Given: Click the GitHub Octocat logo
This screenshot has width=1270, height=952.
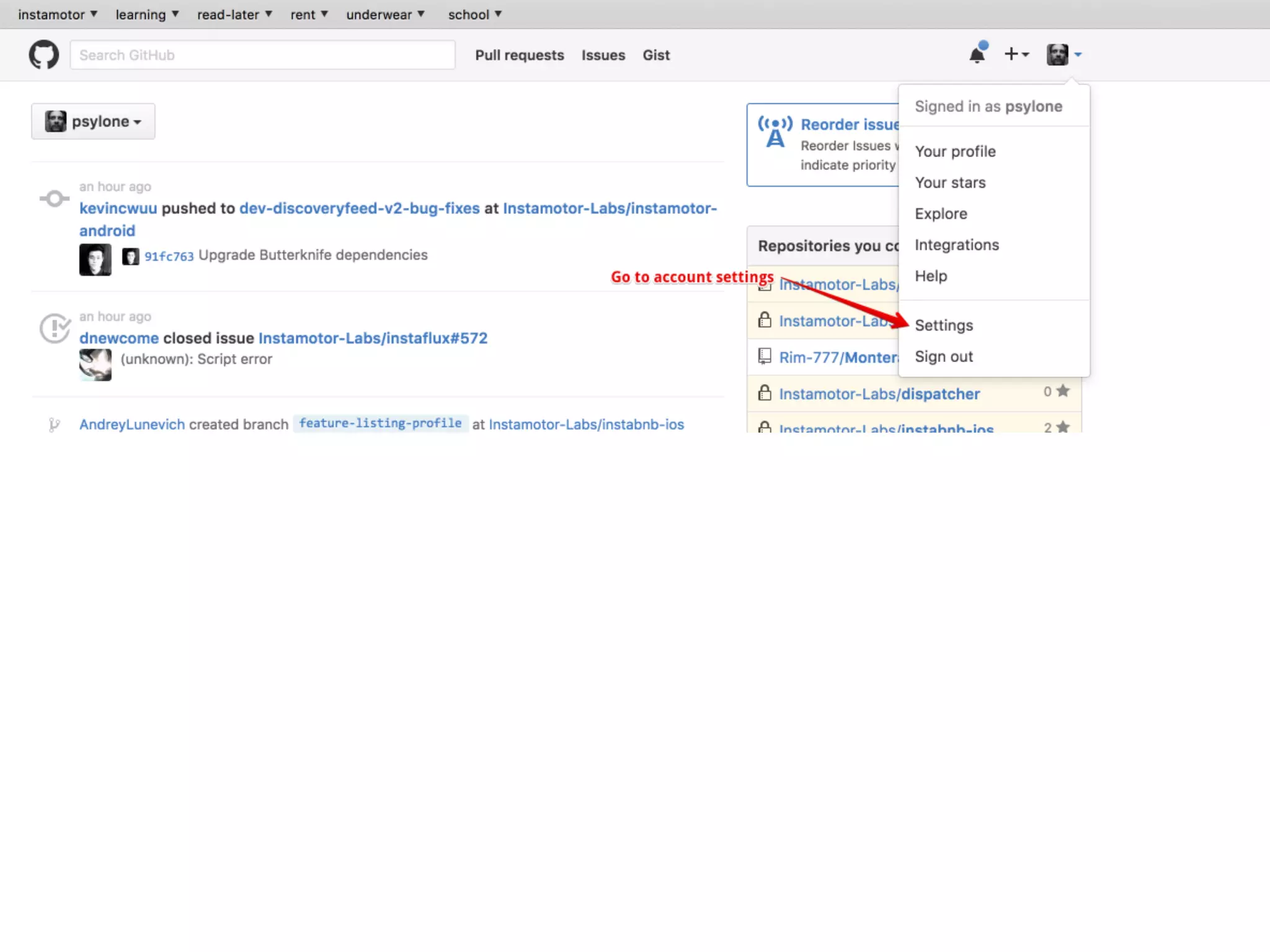Looking at the screenshot, I should coord(43,55).
